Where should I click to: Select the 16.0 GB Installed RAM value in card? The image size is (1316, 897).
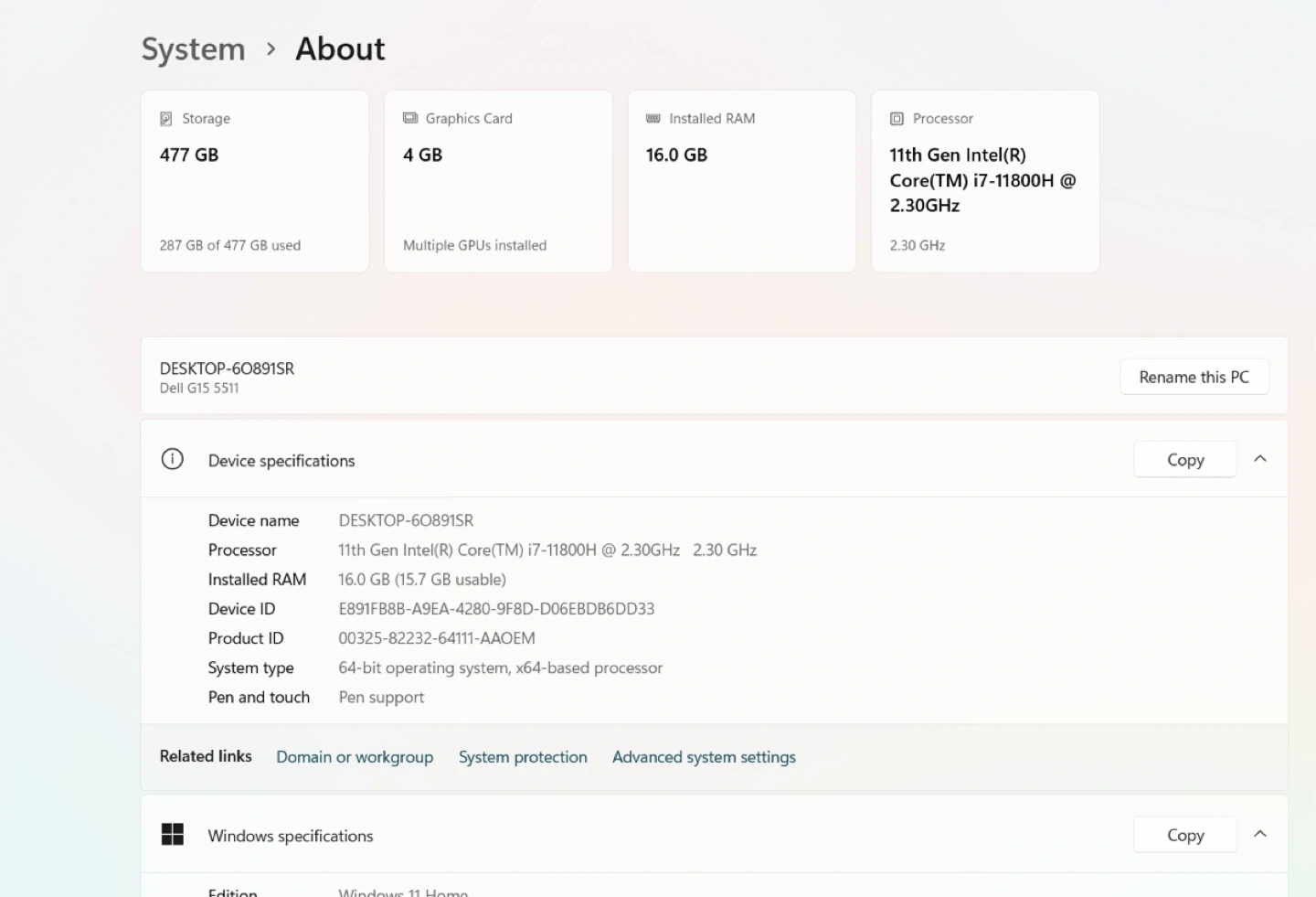pyautogui.click(x=676, y=155)
